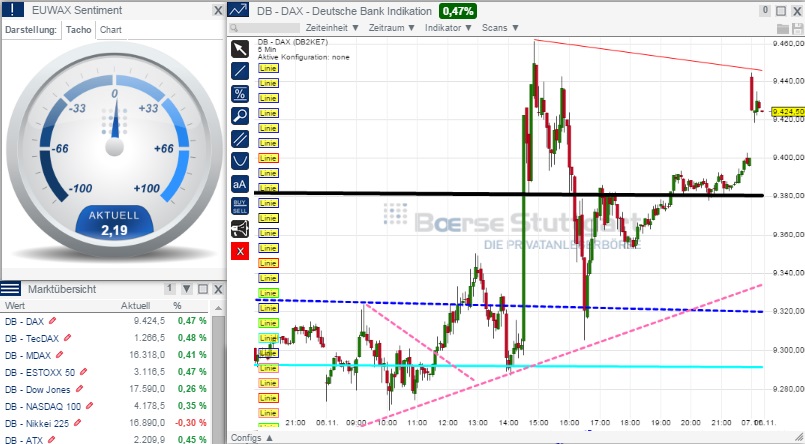Select the percent measurement tool
The height and width of the screenshot is (444, 805).
click(x=240, y=94)
